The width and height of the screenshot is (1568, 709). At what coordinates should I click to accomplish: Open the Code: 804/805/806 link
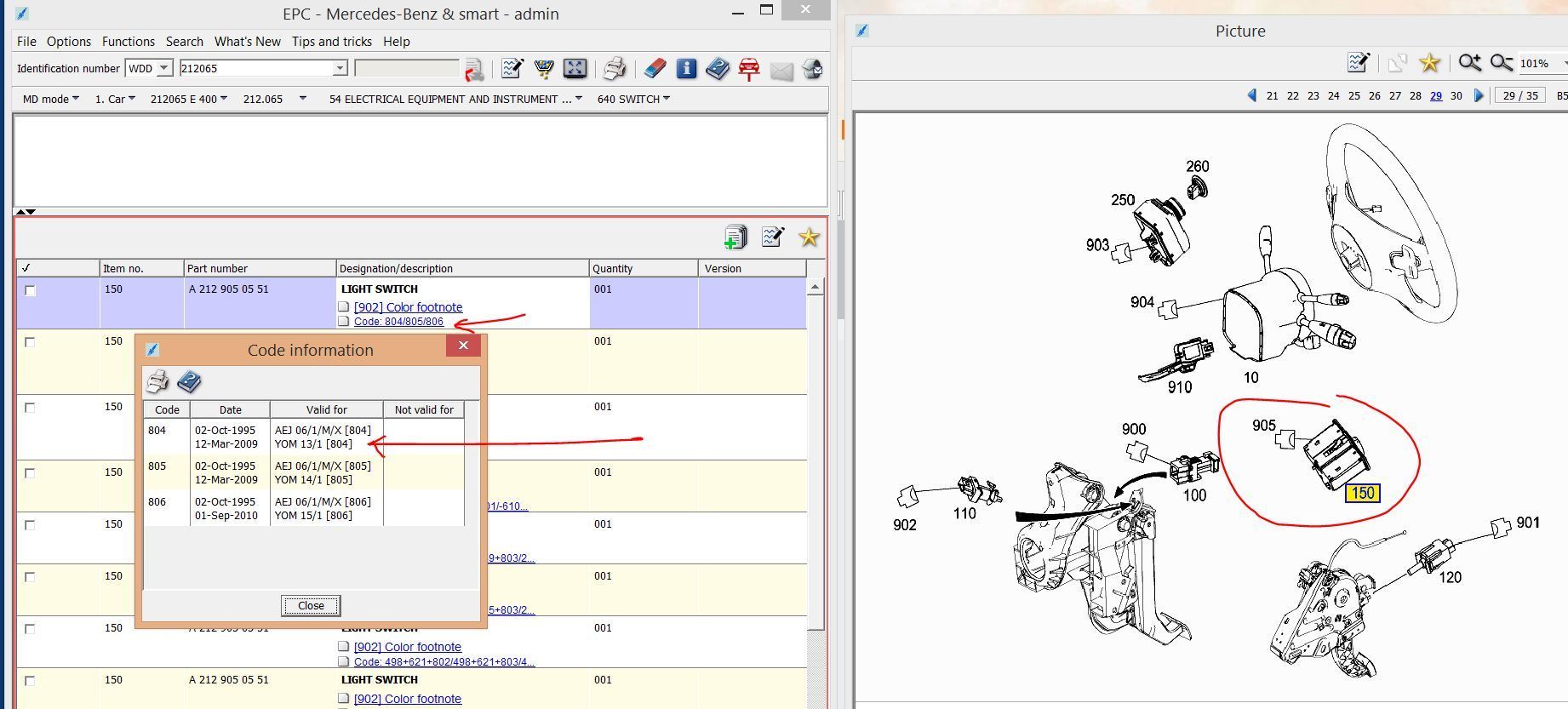pos(398,322)
